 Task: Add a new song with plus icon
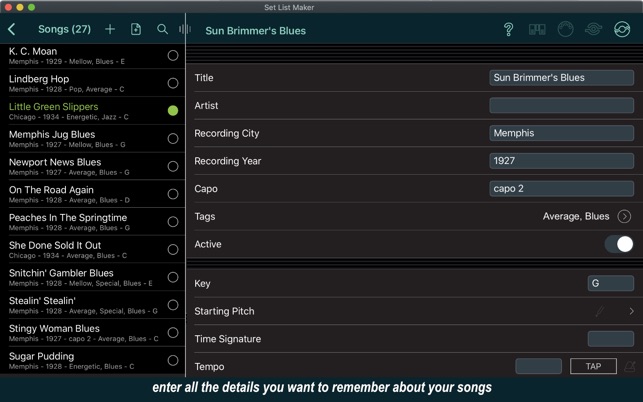tap(110, 29)
